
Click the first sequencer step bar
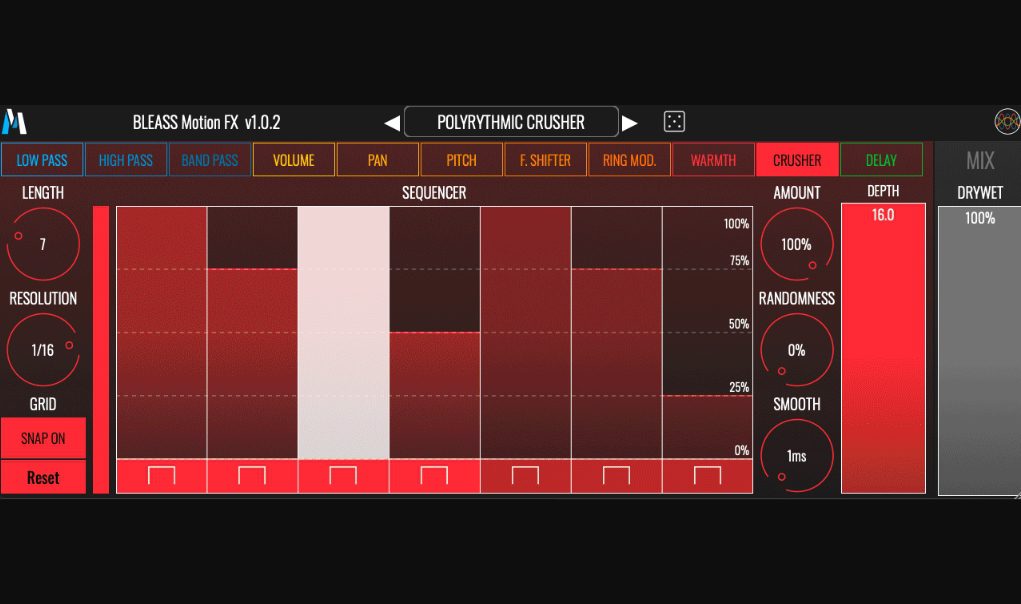pos(161,333)
